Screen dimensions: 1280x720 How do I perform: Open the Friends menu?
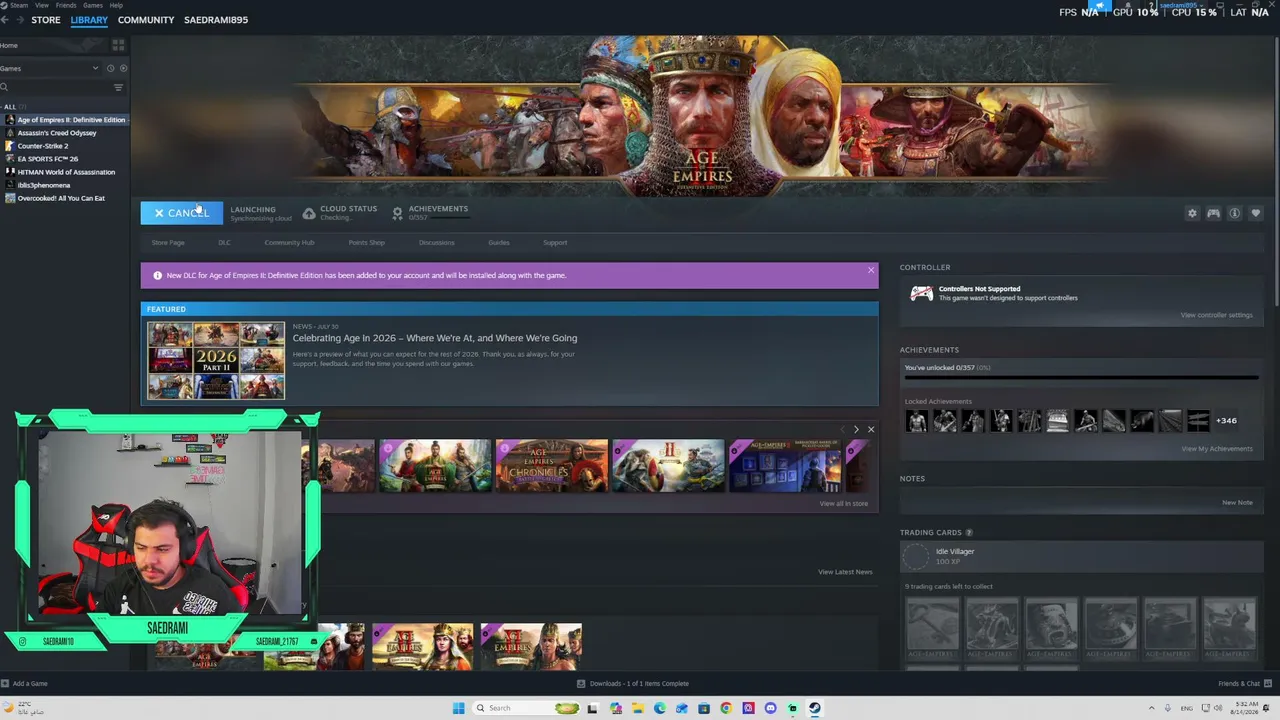click(66, 5)
